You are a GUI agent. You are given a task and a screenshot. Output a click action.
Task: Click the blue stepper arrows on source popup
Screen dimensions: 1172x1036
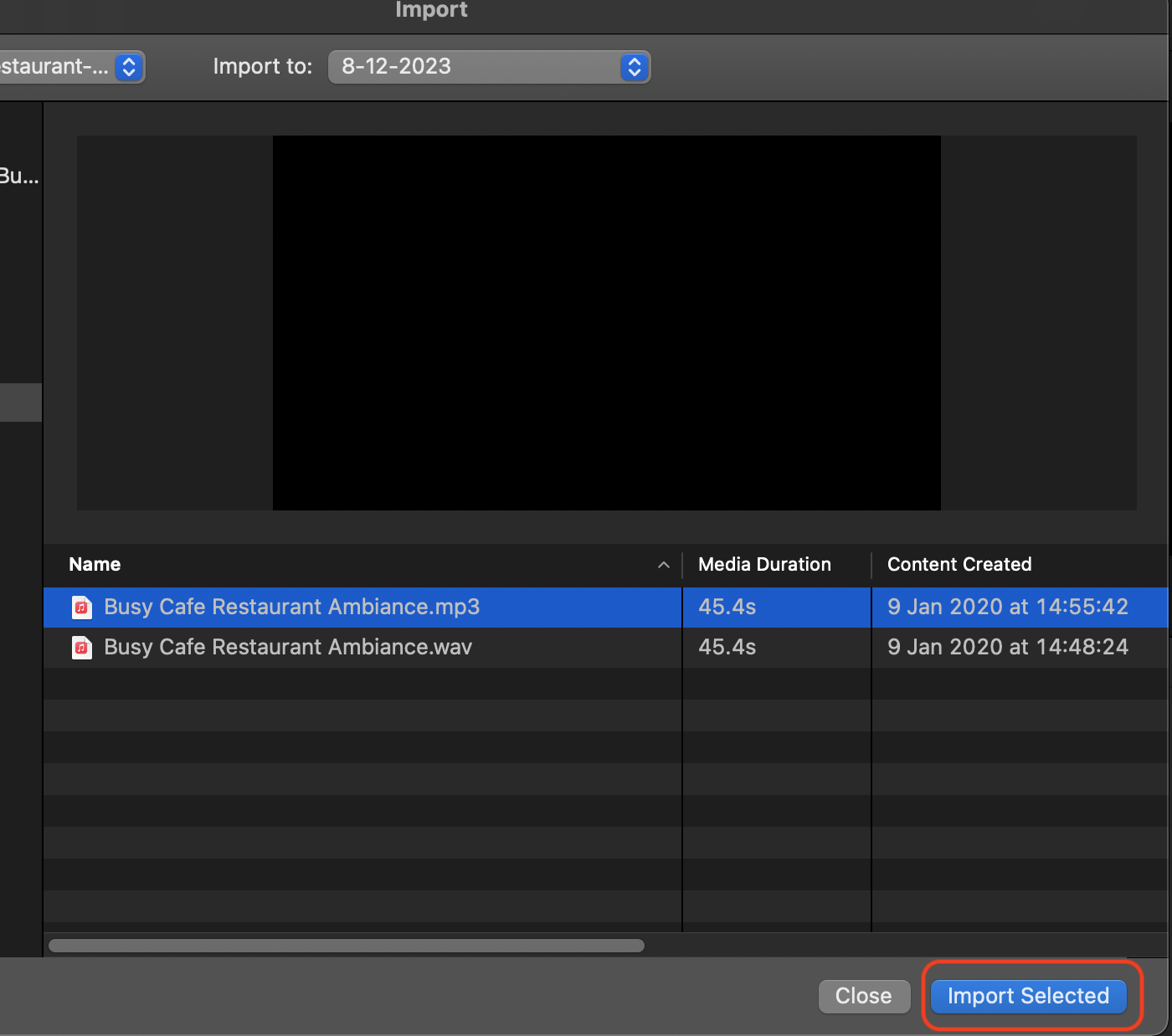point(129,67)
